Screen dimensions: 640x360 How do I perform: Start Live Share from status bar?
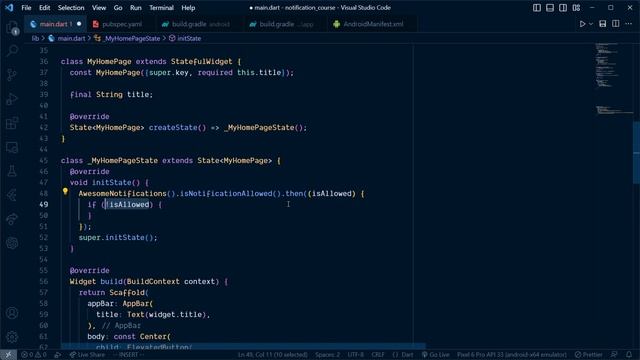(x=87, y=355)
